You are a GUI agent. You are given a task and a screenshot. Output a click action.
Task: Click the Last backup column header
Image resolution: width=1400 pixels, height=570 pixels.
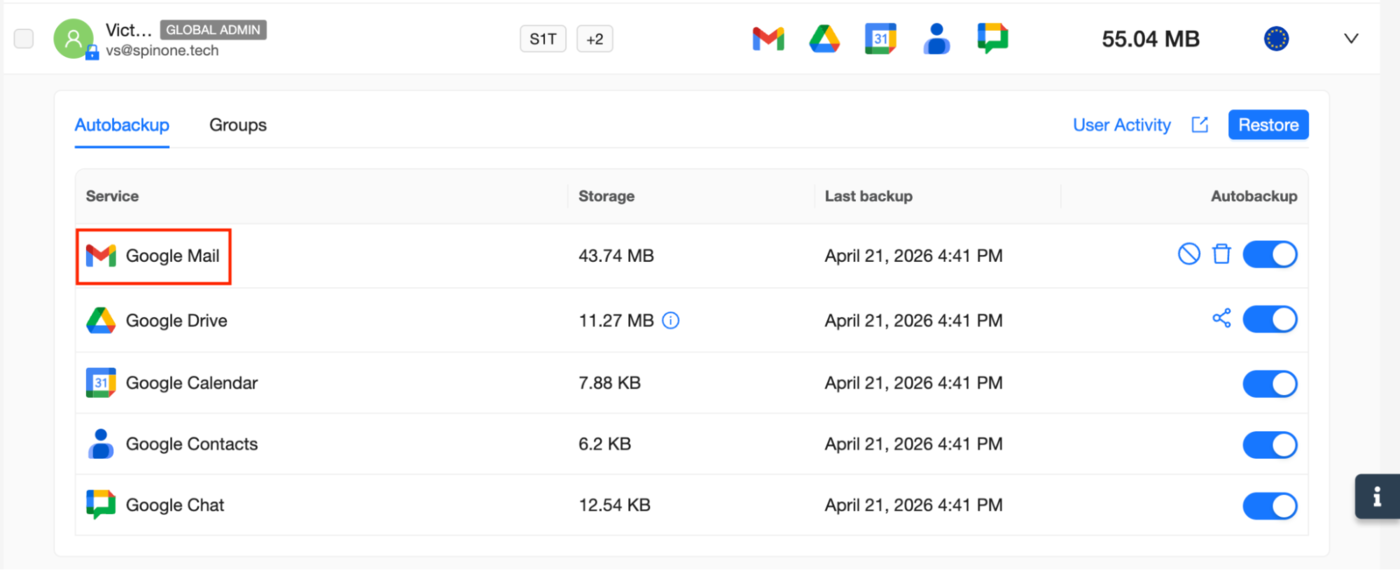coord(868,196)
